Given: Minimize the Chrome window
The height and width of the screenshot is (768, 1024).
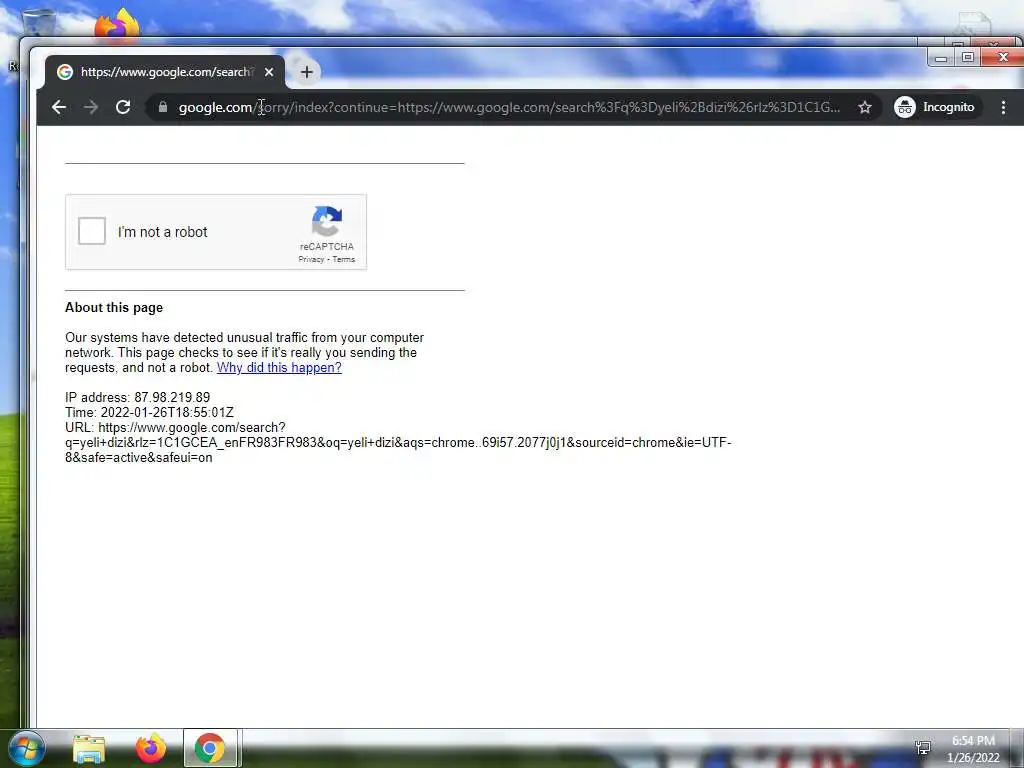Looking at the screenshot, I should pyautogui.click(x=941, y=57).
